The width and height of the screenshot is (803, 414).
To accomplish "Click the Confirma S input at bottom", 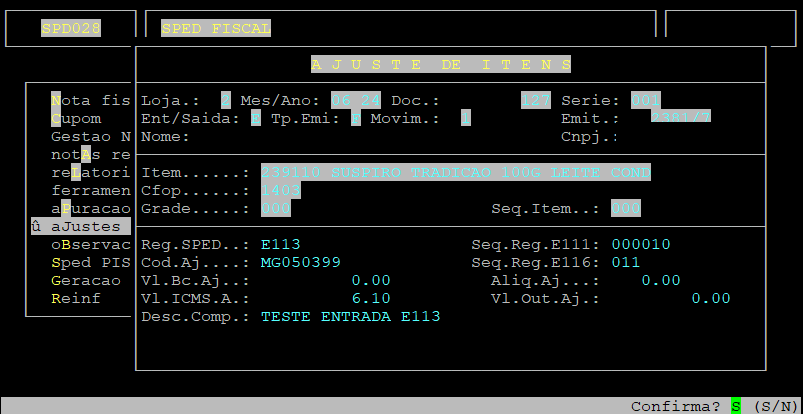I will coord(736,406).
